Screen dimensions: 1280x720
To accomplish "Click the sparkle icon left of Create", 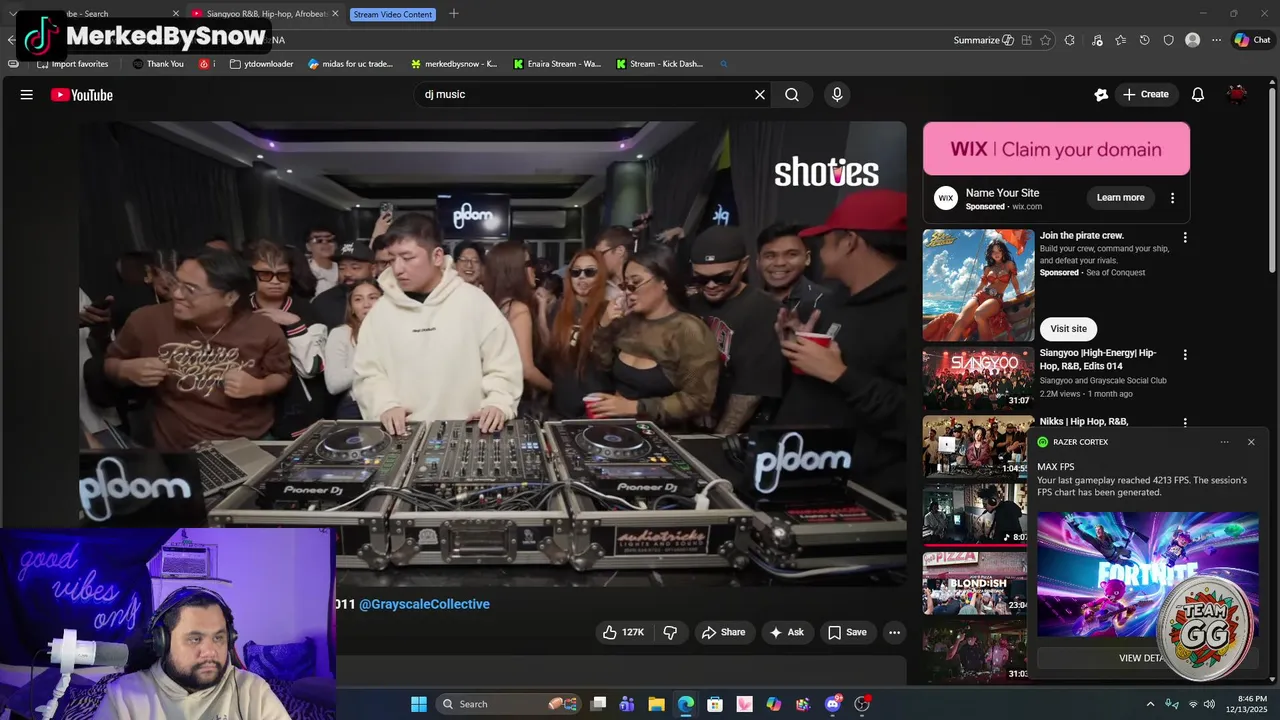I will (x=1101, y=95).
